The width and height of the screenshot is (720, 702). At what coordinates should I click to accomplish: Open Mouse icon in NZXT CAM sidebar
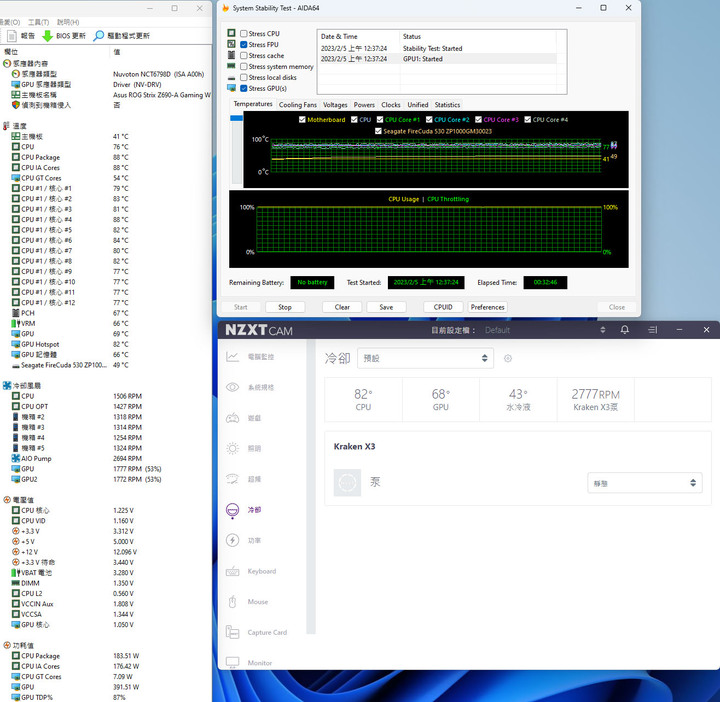coord(232,601)
